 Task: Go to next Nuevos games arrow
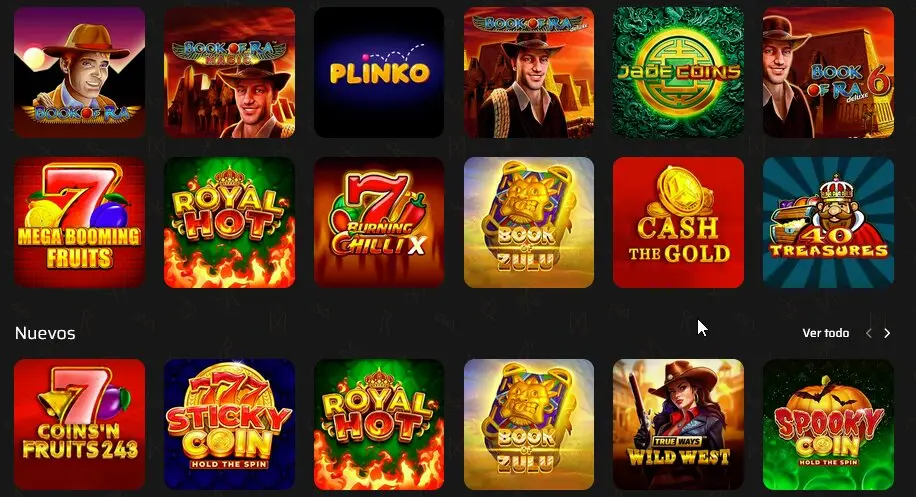pos(887,333)
